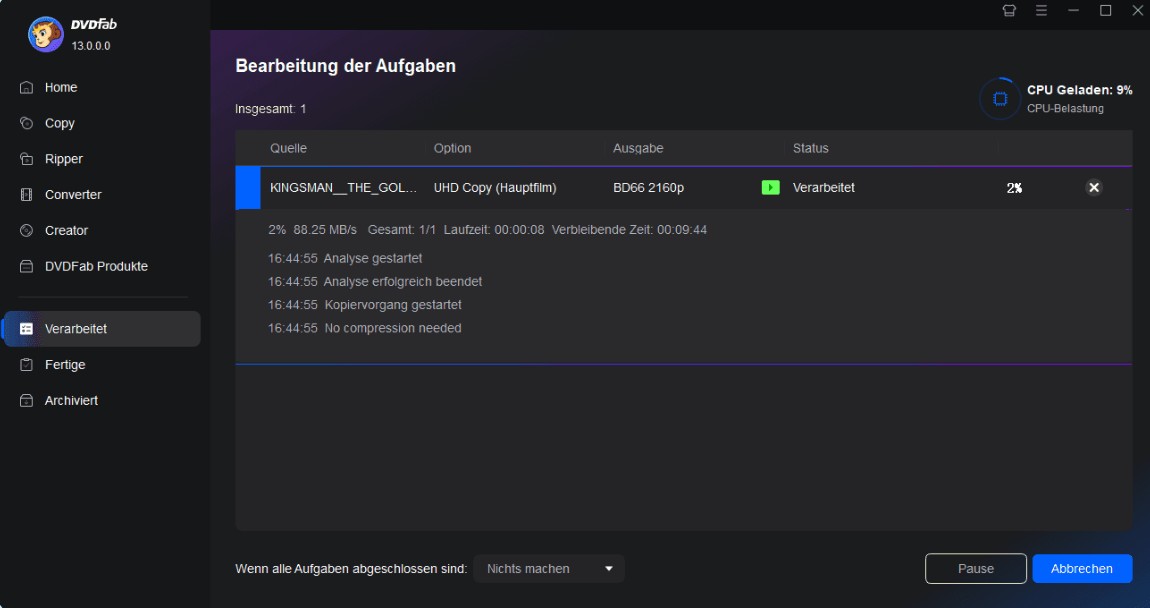The height and width of the screenshot is (608, 1150).
Task: Click 'BD66 2160p' output cell
Action: (x=648, y=188)
